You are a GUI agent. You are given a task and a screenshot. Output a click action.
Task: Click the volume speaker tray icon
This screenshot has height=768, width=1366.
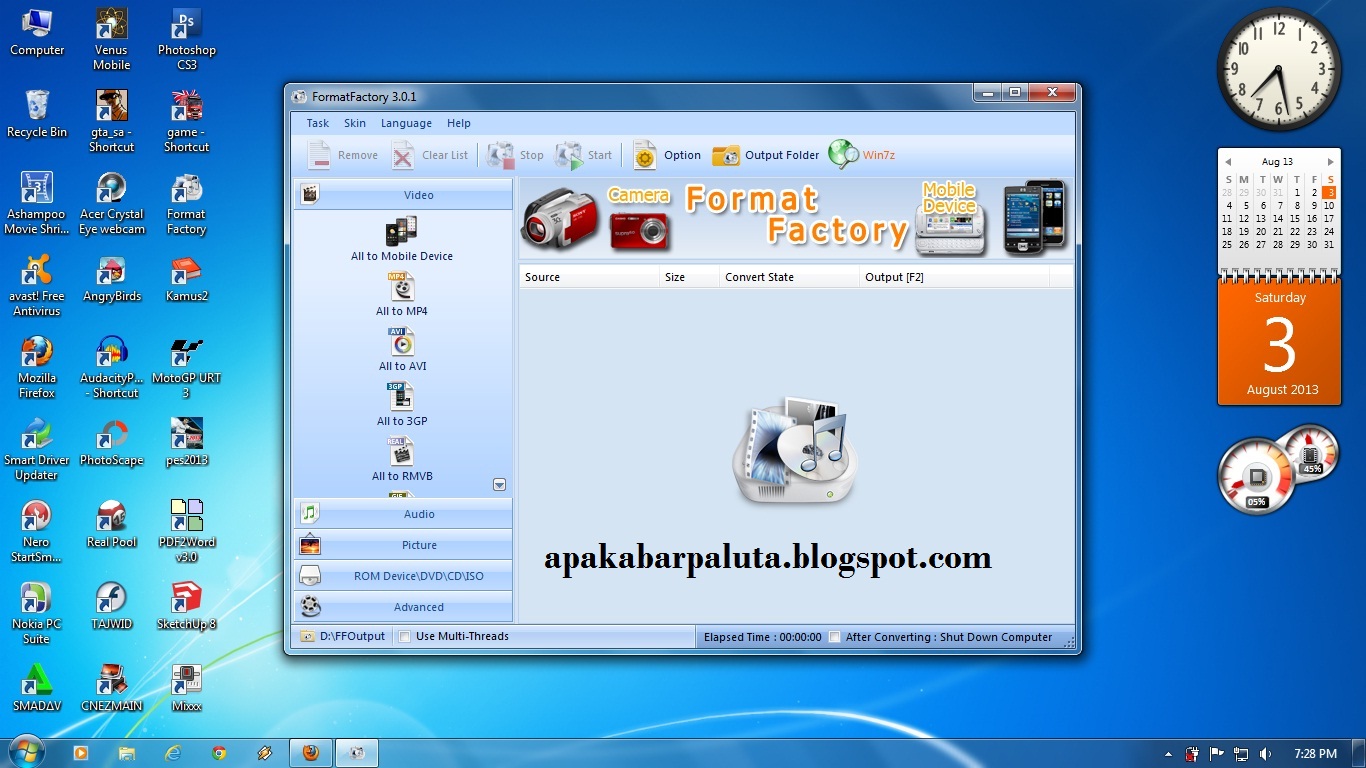[1266, 753]
